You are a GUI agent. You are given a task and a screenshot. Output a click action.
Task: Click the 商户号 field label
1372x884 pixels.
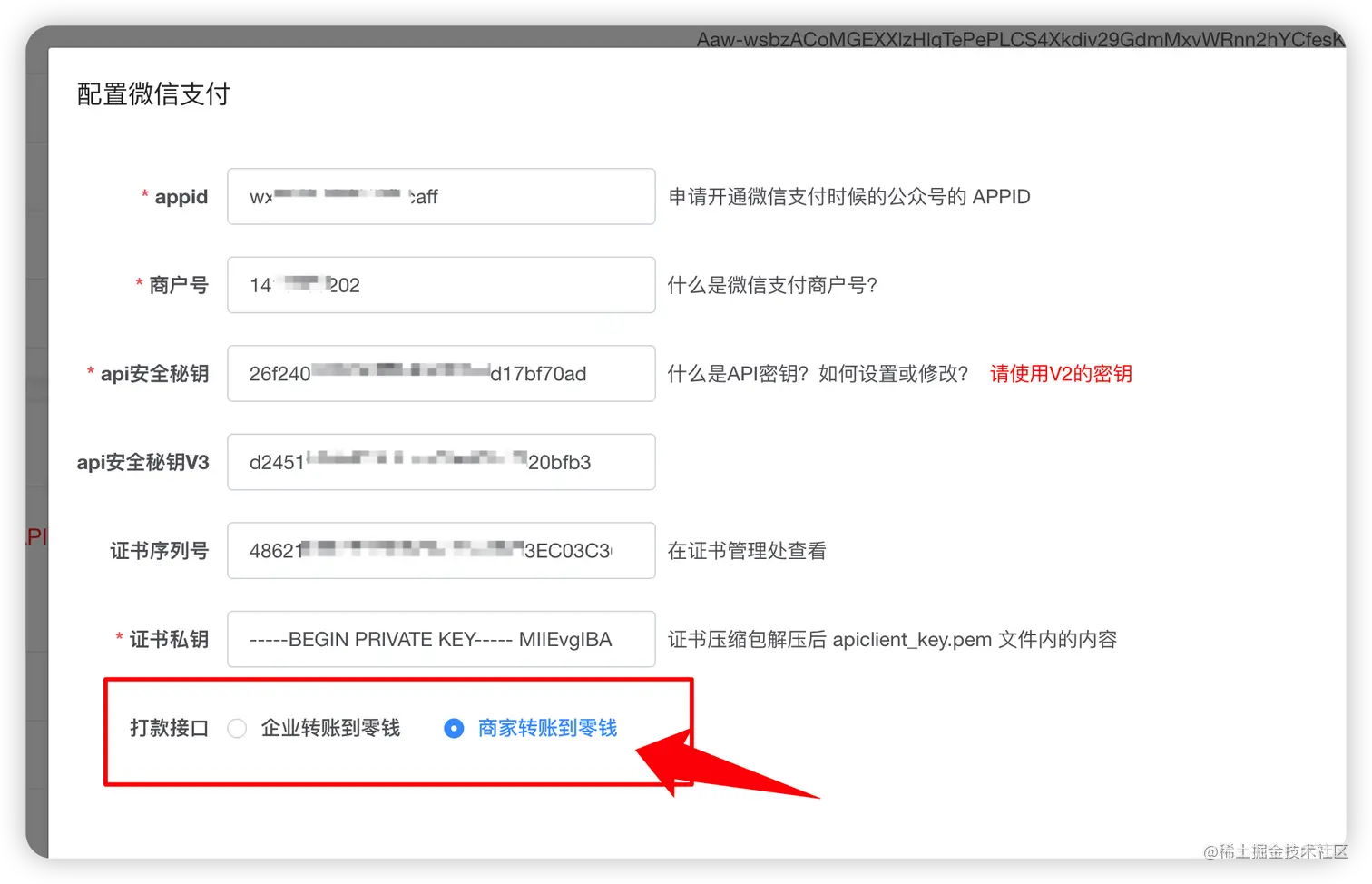(x=179, y=285)
